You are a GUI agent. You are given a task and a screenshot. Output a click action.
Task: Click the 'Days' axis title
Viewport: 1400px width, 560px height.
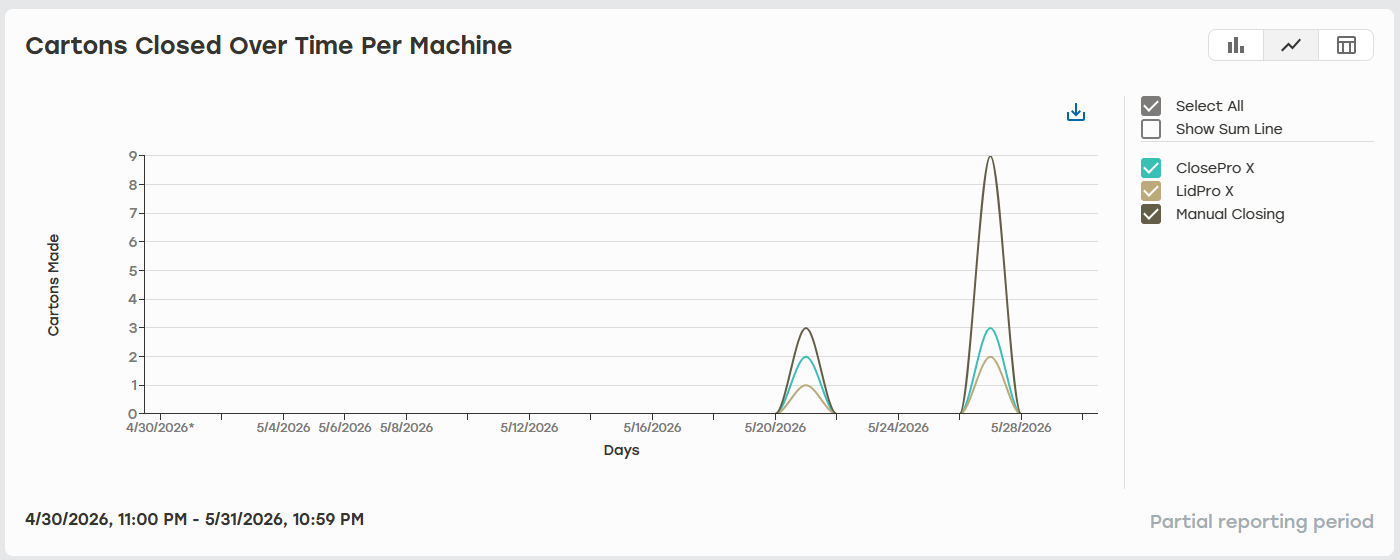coord(621,450)
